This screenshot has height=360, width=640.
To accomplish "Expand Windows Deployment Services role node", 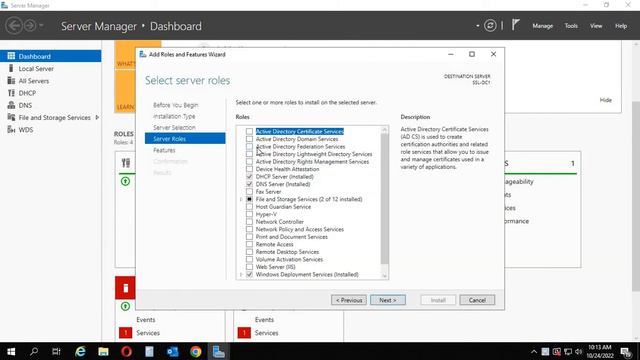I will coord(241,275).
